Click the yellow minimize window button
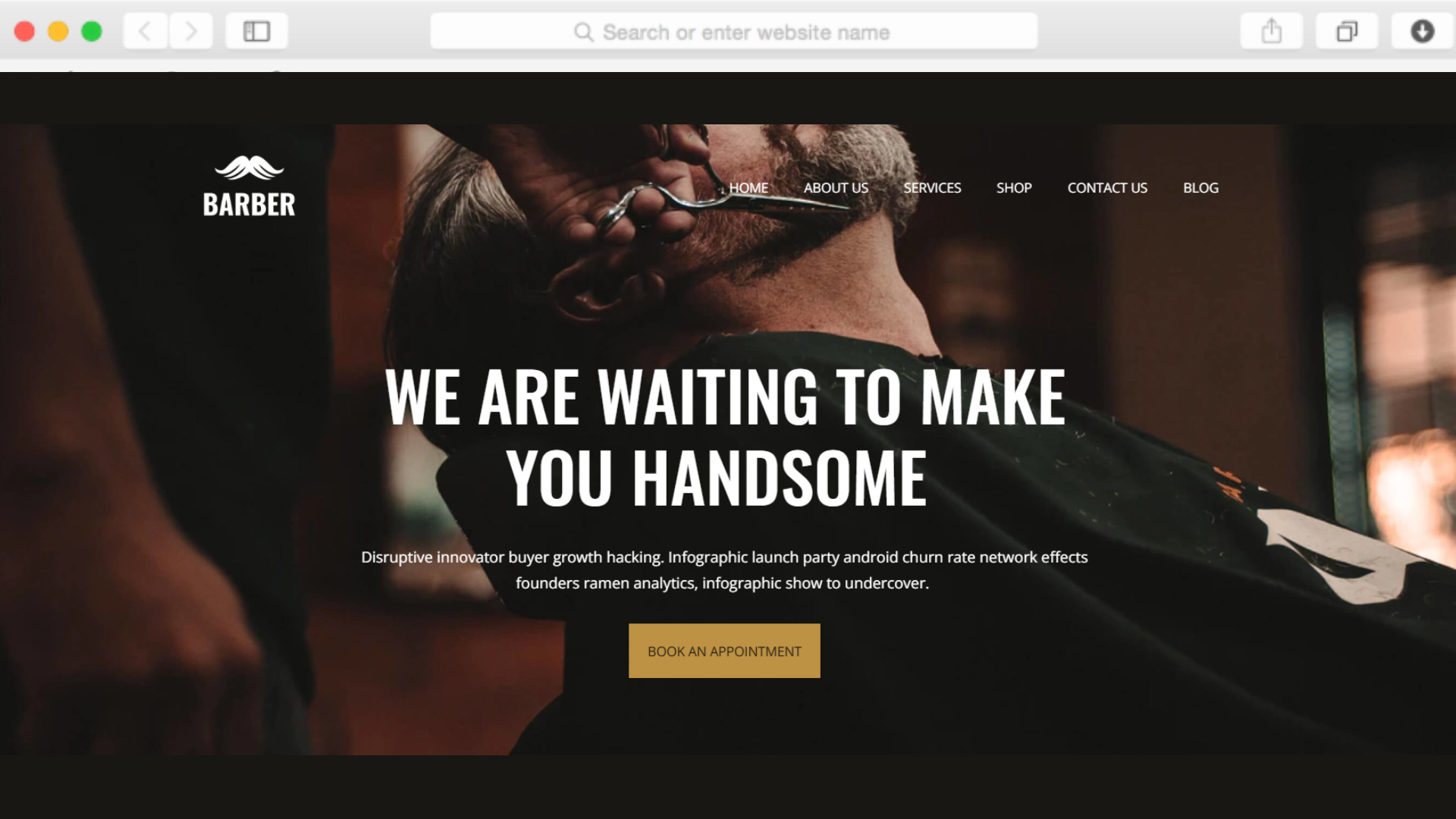1456x819 pixels. 58,31
